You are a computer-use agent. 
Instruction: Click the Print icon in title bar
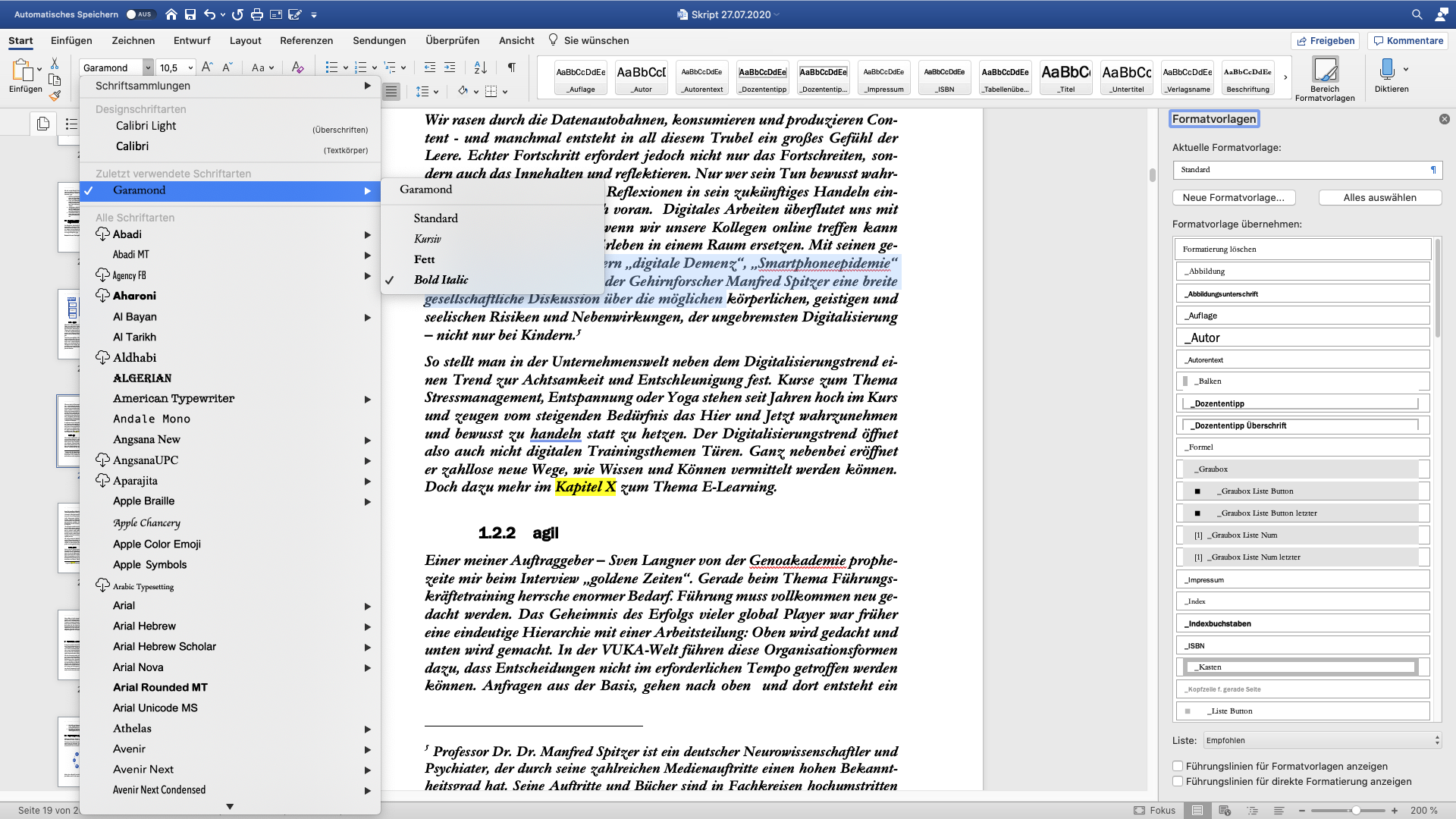pos(256,14)
